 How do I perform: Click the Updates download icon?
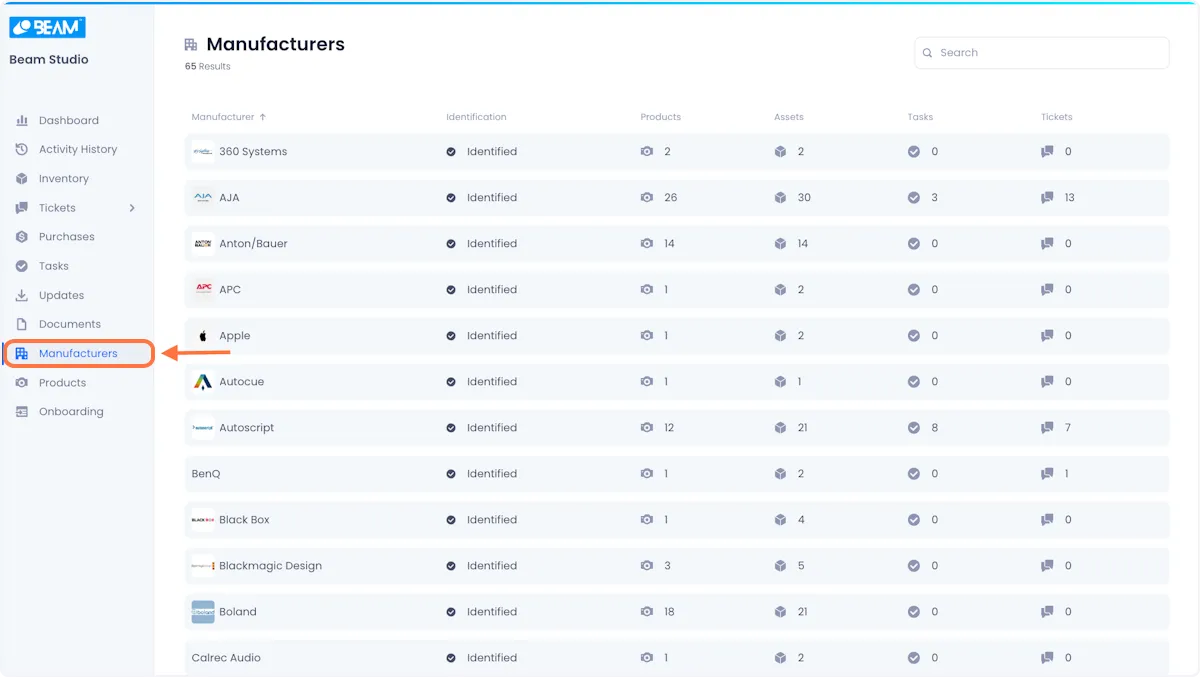click(x=22, y=295)
